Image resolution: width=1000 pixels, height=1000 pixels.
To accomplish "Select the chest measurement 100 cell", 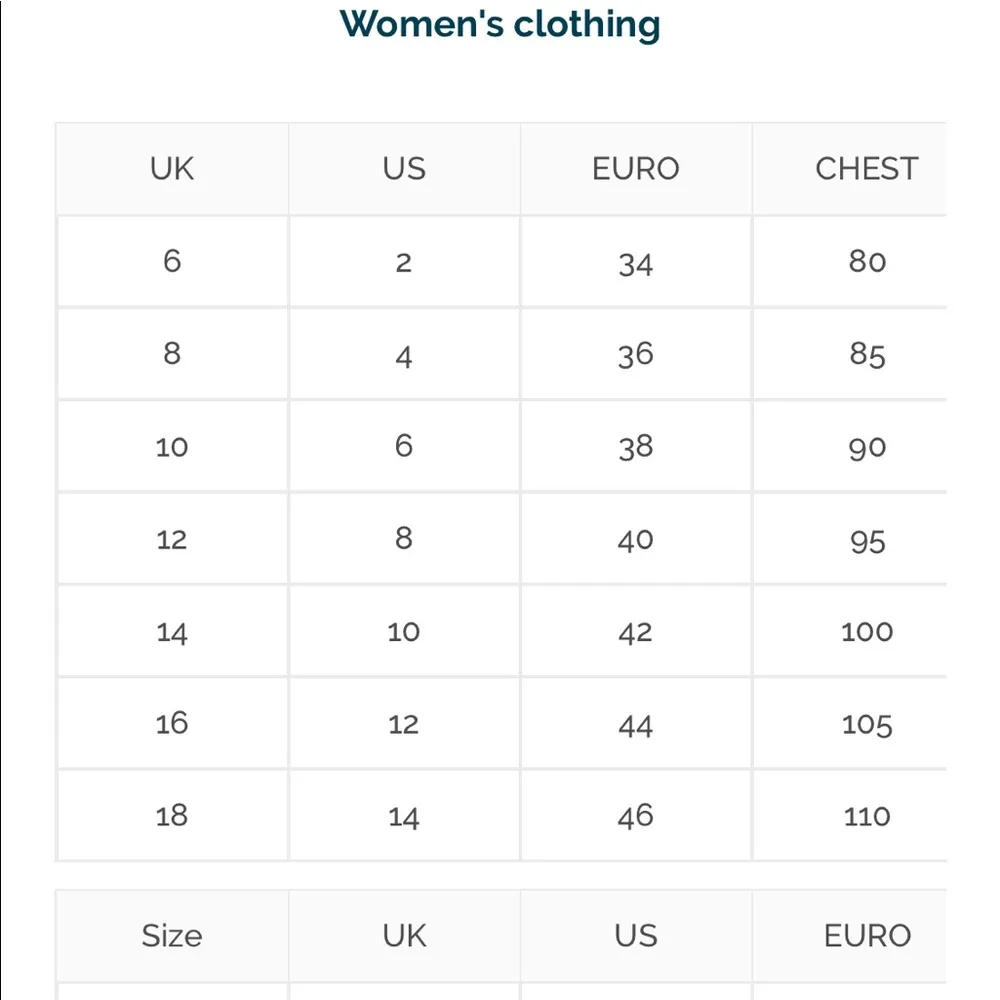I will [866, 632].
